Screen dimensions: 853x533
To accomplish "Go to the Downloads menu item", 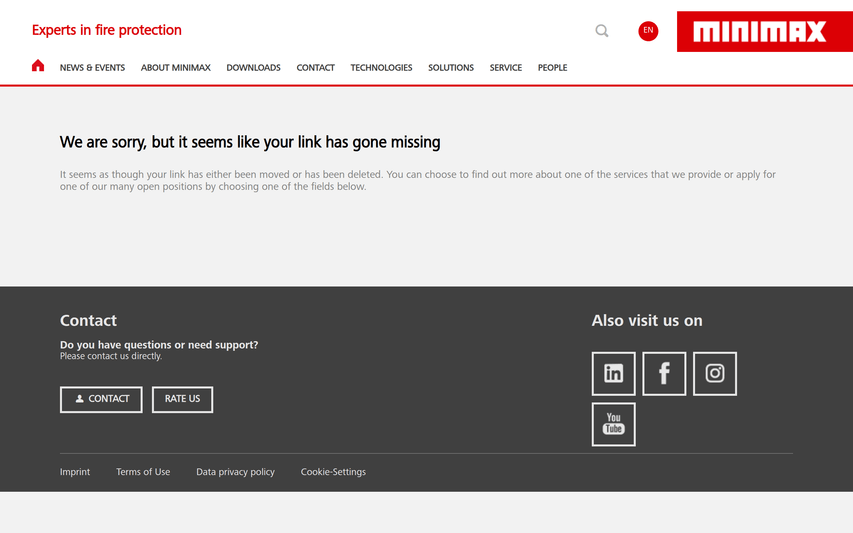I will pyautogui.click(x=253, y=68).
